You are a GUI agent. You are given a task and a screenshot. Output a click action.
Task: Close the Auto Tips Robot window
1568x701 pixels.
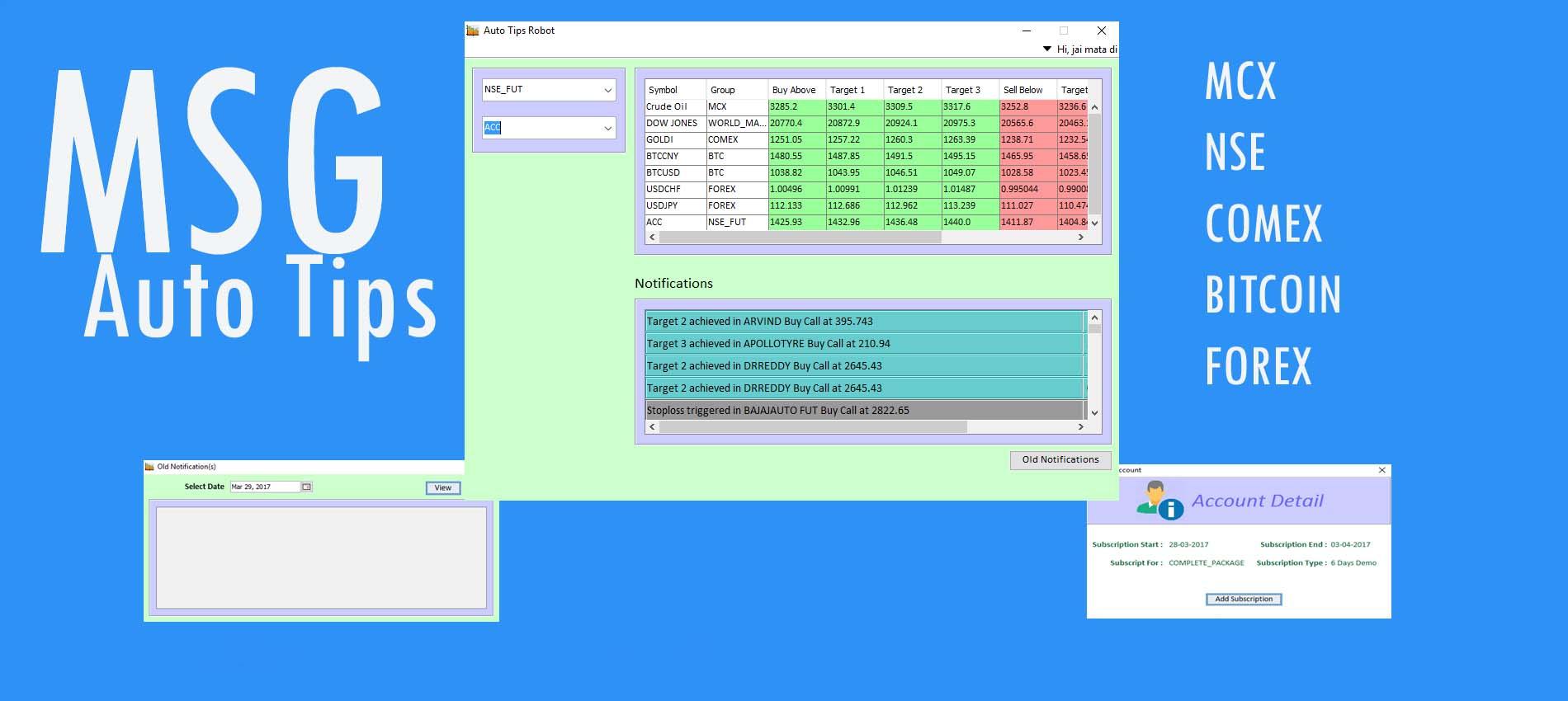click(x=1101, y=31)
